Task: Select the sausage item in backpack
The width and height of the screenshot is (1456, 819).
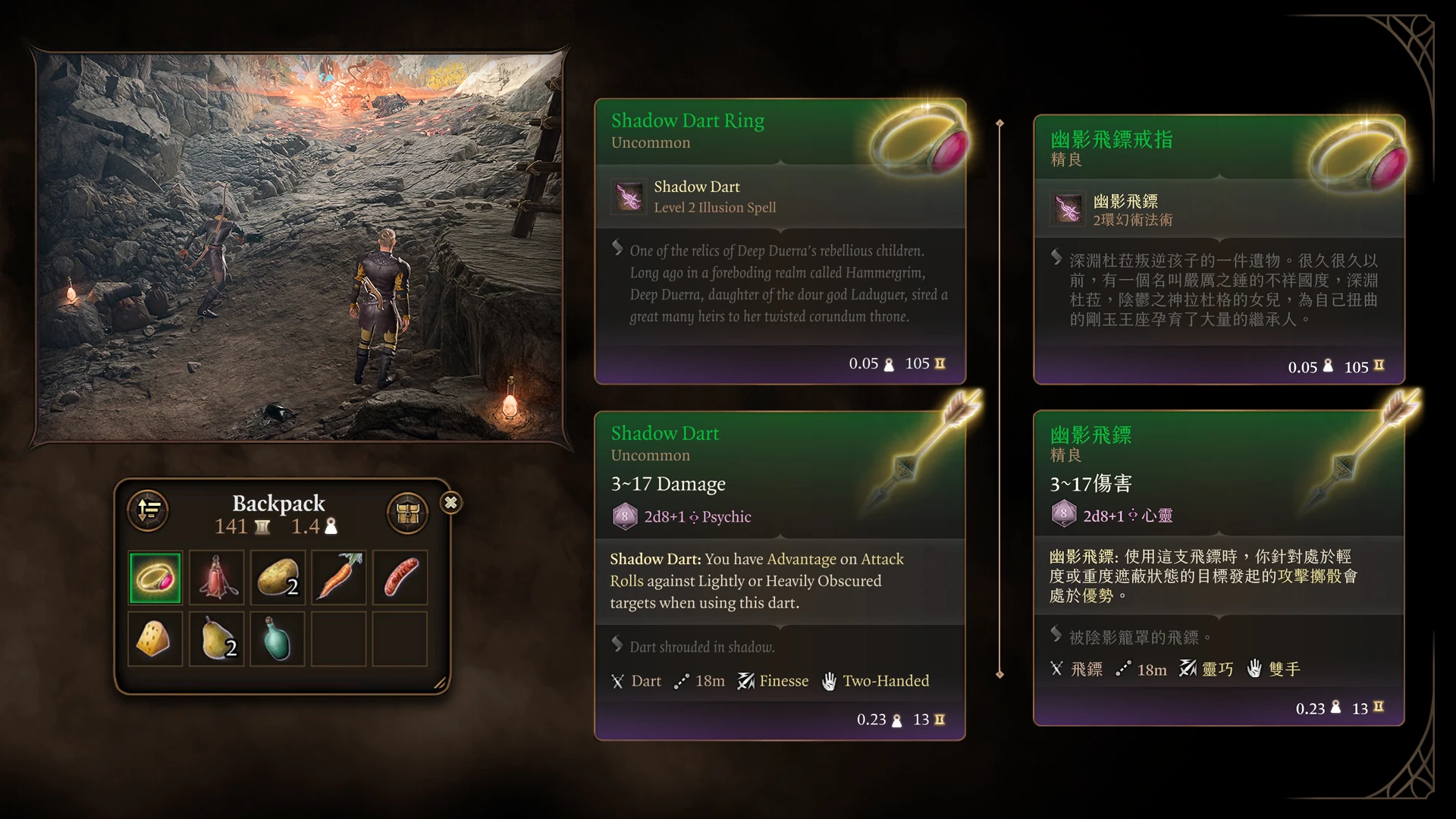Action: 400,577
